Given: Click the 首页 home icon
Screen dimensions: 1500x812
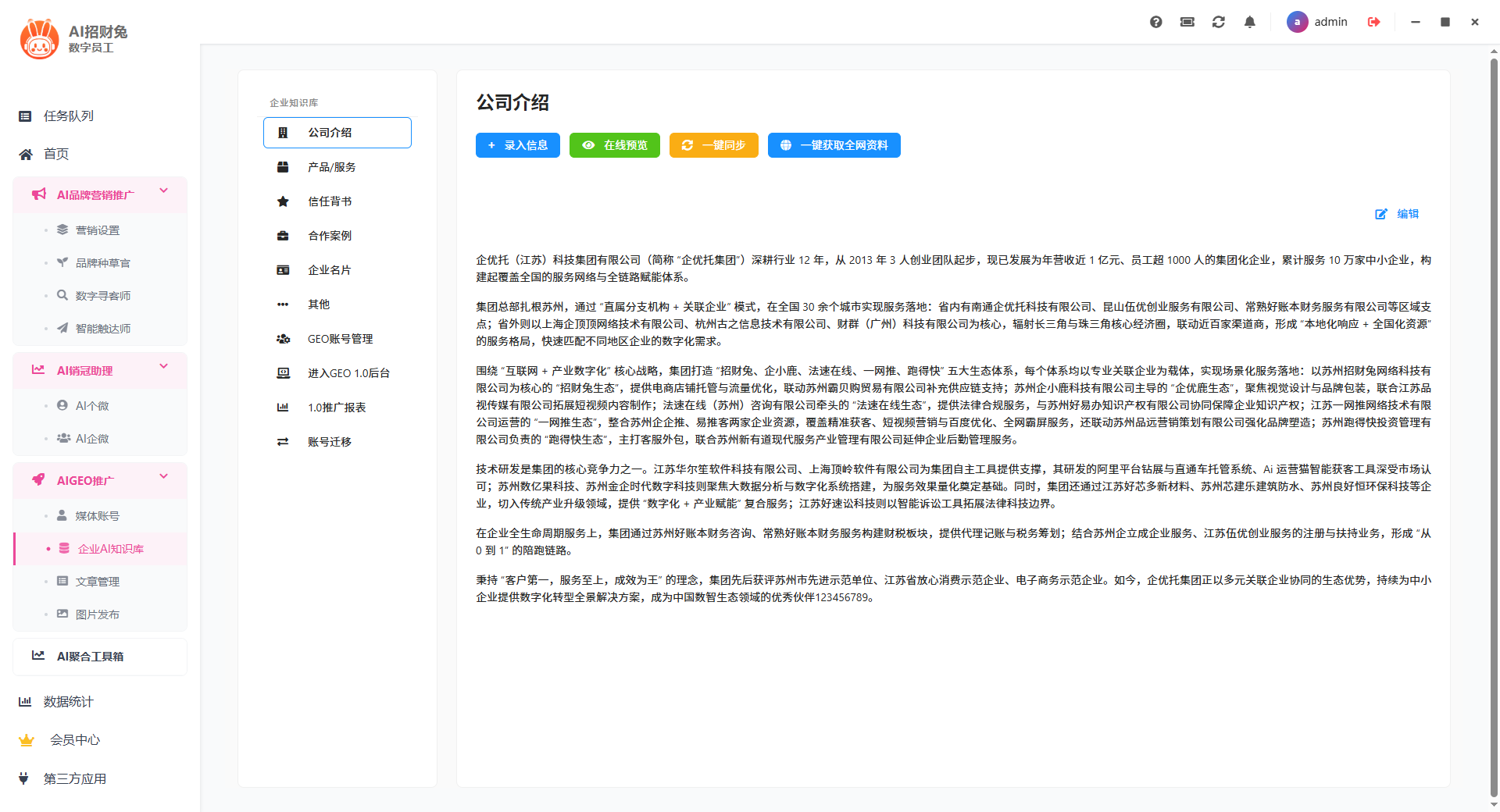Looking at the screenshot, I should coord(24,154).
